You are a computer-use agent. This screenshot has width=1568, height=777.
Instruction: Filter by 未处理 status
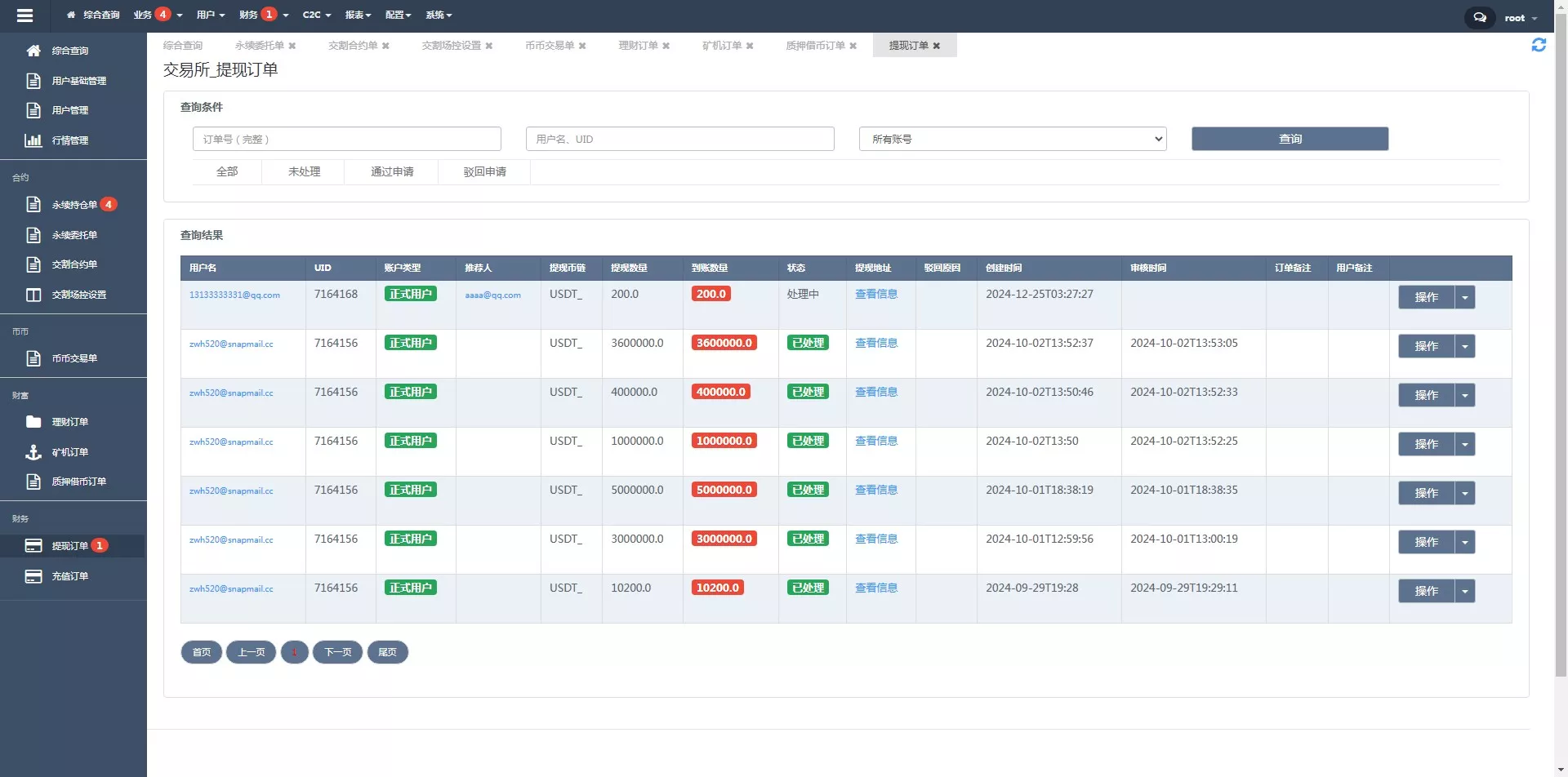(x=304, y=171)
